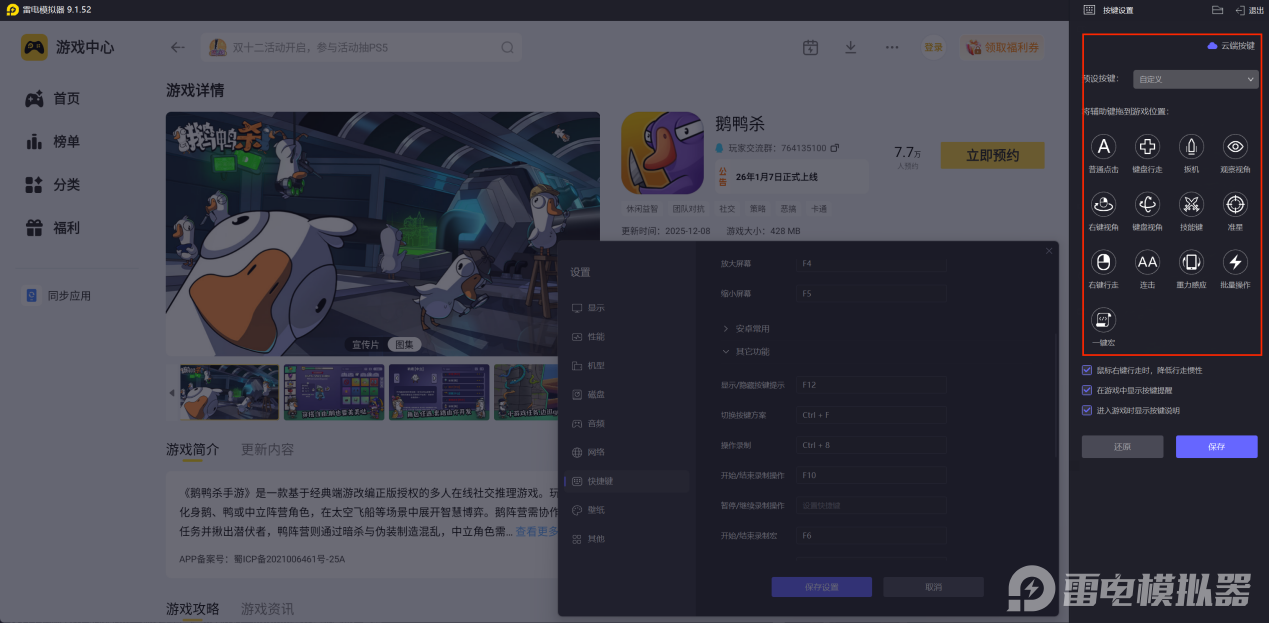
Task: Open 网络 settings tab
Action: pyautogui.click(x=627, y=452)
